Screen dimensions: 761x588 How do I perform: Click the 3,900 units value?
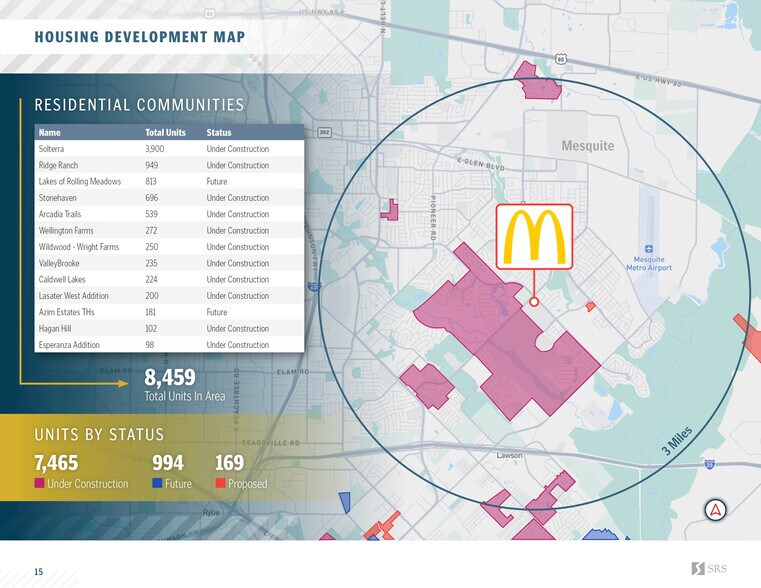tap(154, 149)
